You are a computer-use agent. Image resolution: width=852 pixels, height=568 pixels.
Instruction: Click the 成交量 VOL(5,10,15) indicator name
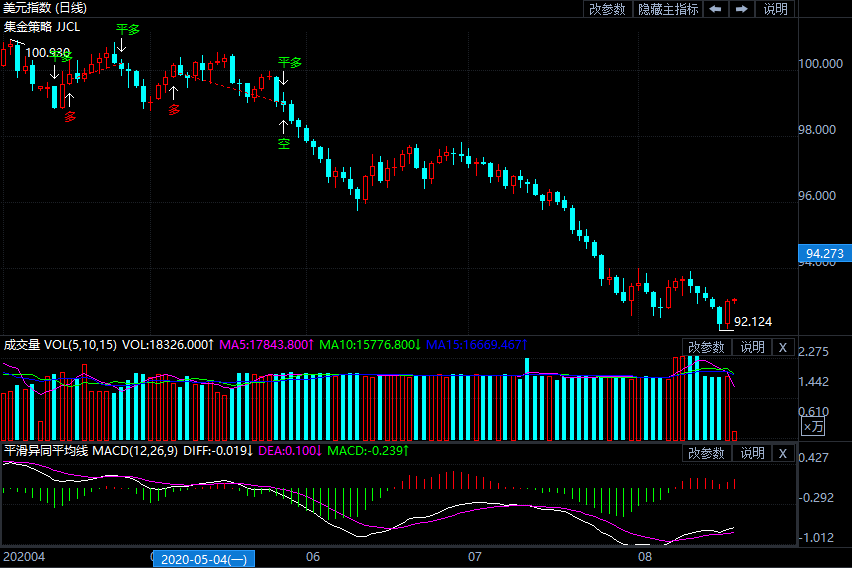pos(60,345)
